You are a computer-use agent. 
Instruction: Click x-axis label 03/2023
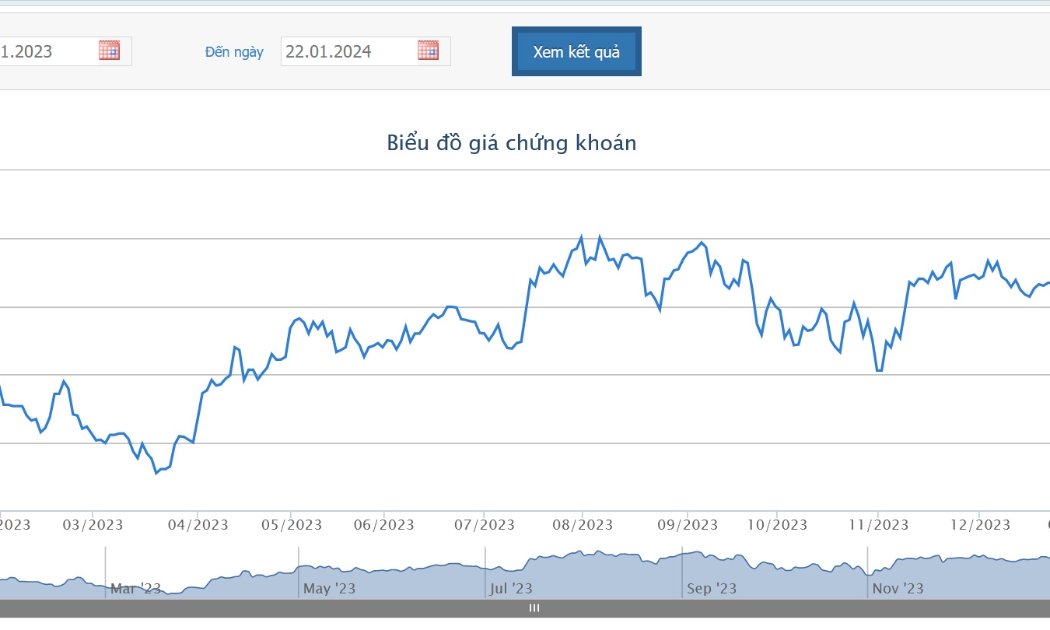click(x=92, y=525)
